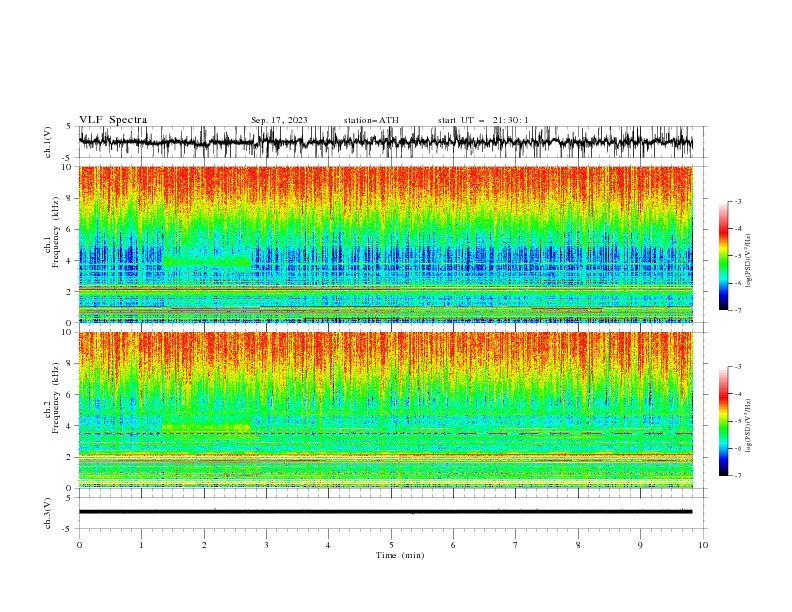Click tick label "-4" on the lower color bar
The width and height of the screenshot is (792, 612).
[x=738, y=394]
